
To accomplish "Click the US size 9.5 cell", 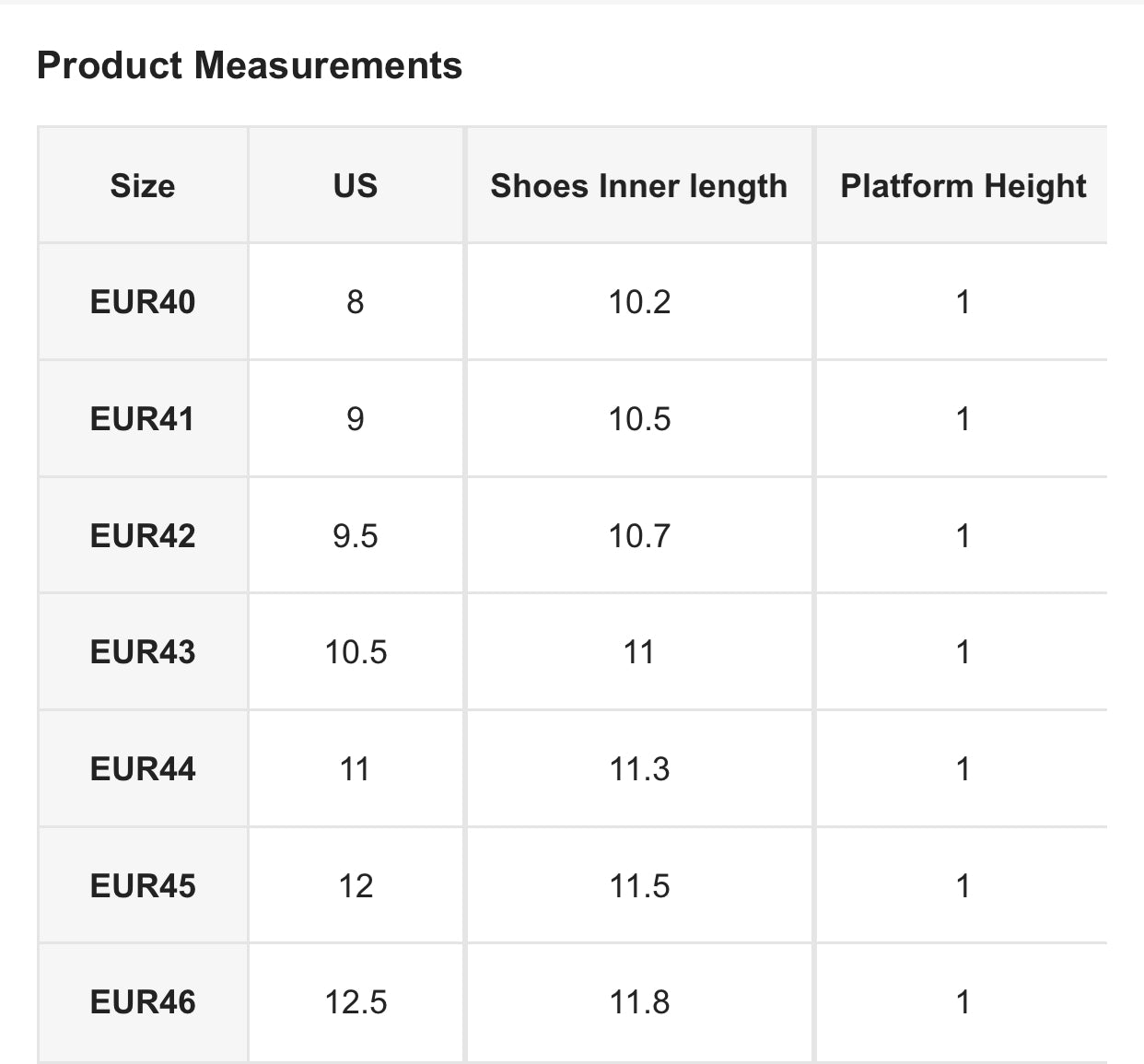I will tap(356, 535).
